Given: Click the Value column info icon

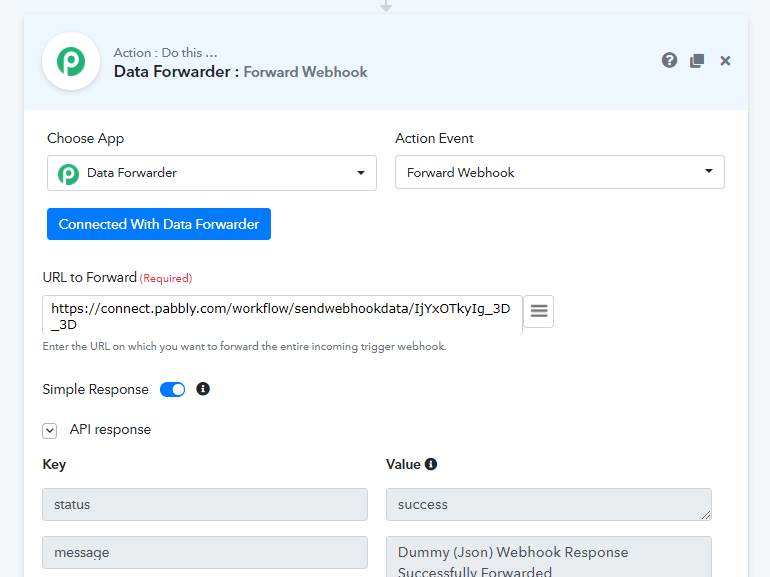Looking at the screenshot, I should [431, 464].
